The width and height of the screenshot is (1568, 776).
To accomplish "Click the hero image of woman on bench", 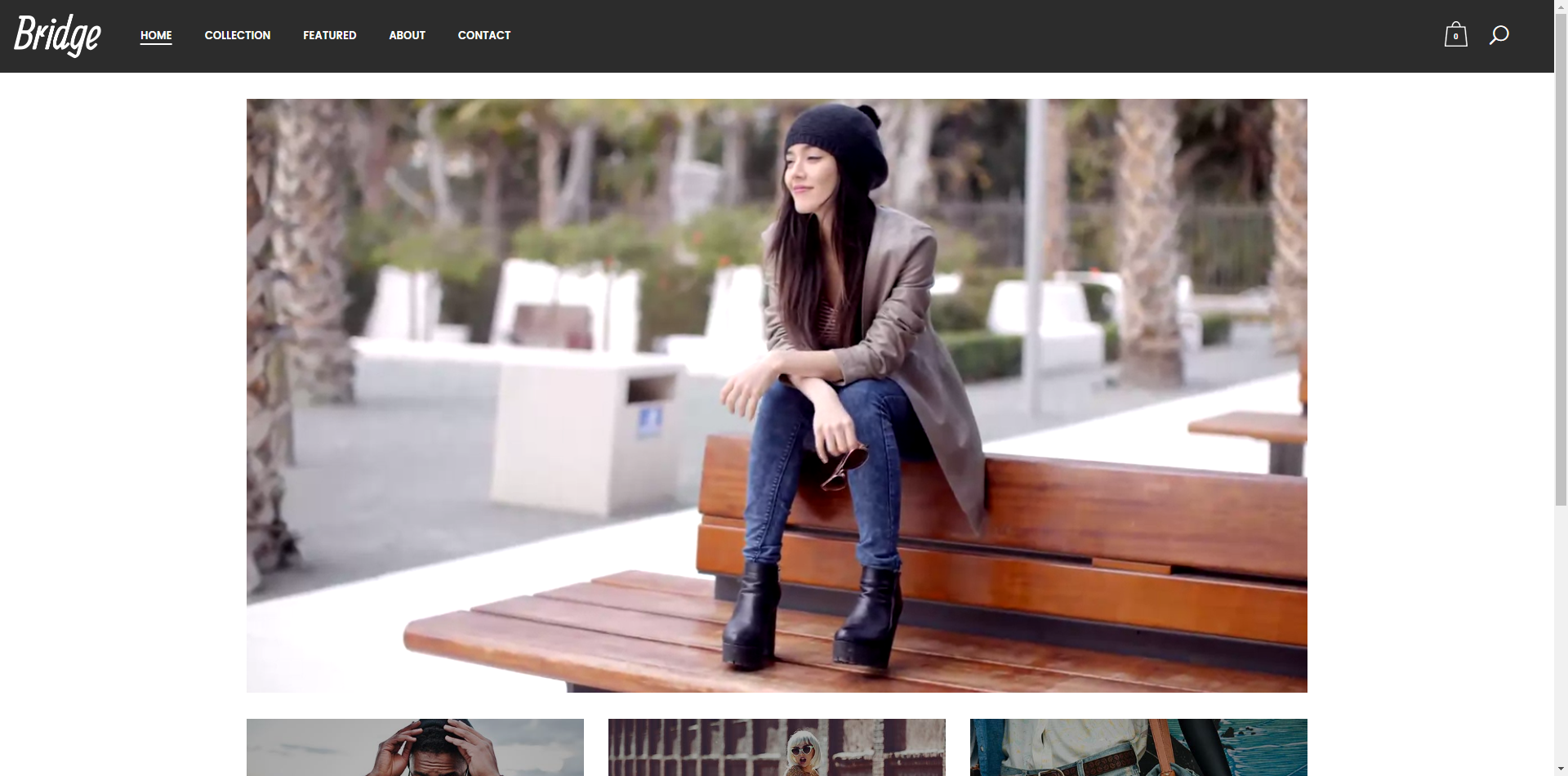I will [777, 395].
